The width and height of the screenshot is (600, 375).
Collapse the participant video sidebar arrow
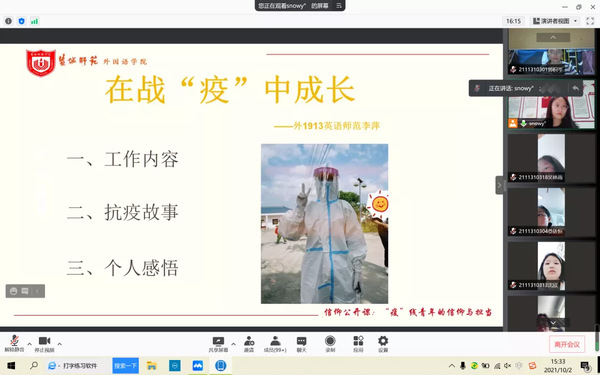click(x=499, y=185)
